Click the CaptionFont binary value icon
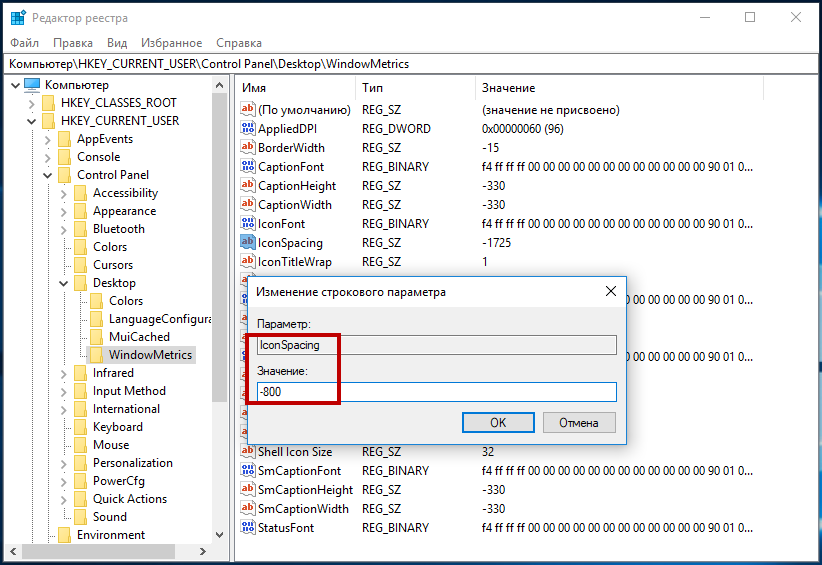 [247, 166]
